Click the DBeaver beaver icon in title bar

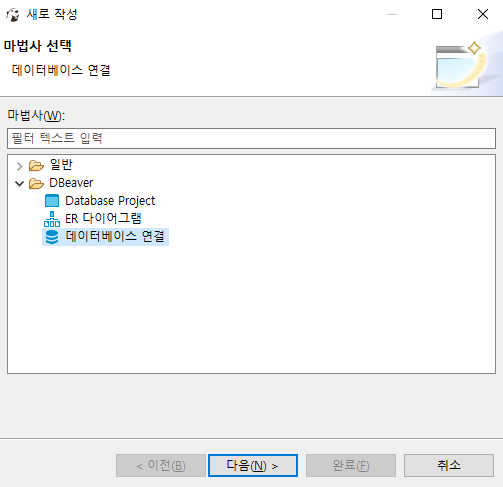click(x=13, y=15)
